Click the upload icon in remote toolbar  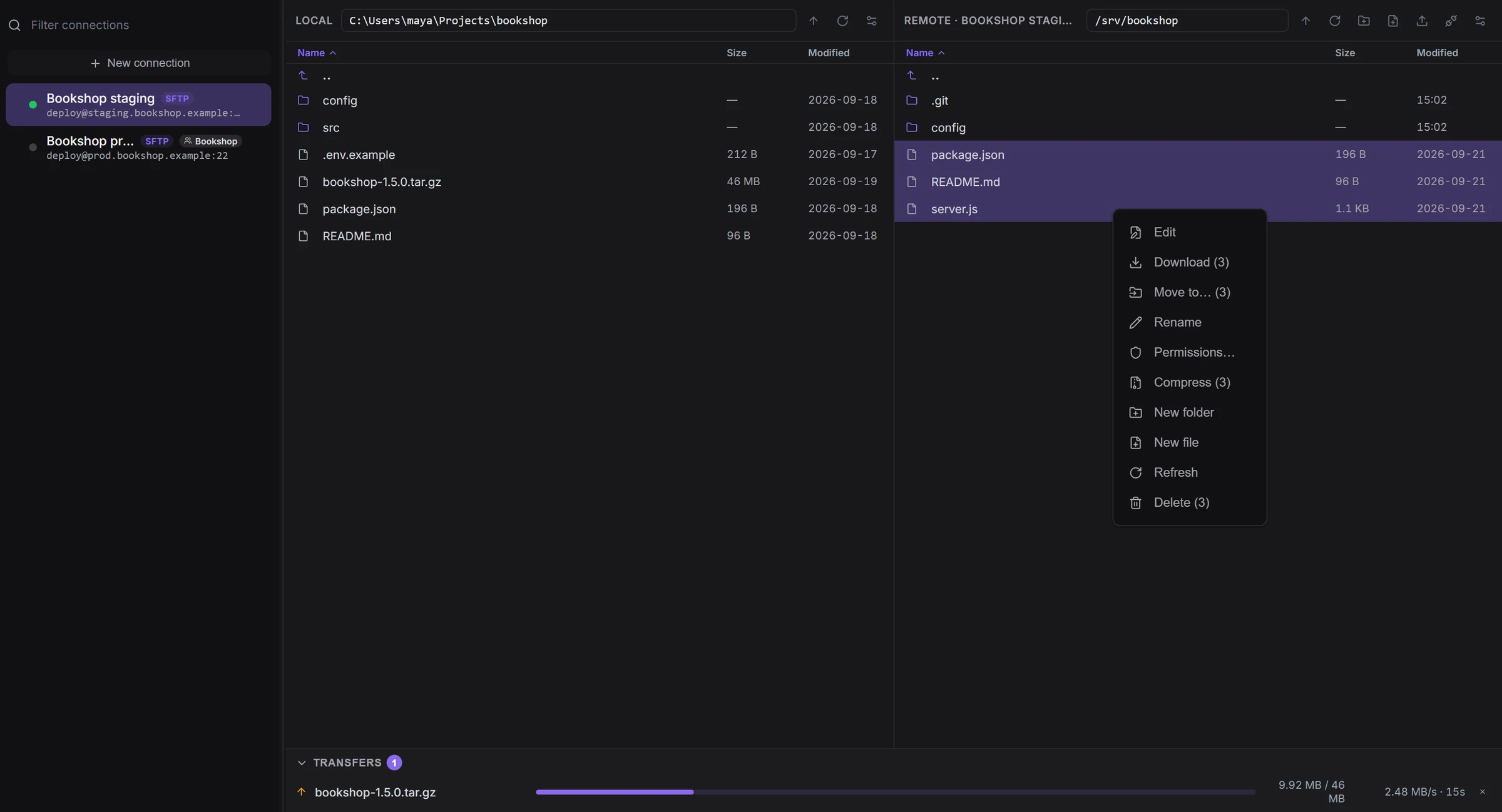point(1422,21)
